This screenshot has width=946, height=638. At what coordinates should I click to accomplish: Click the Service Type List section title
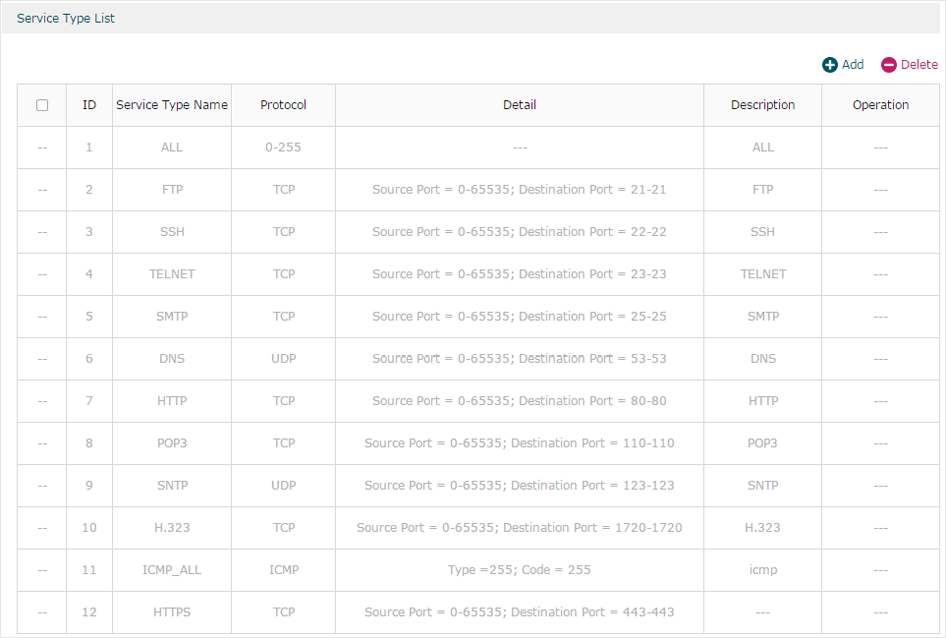pyautogui.click(x=66, y=19)
